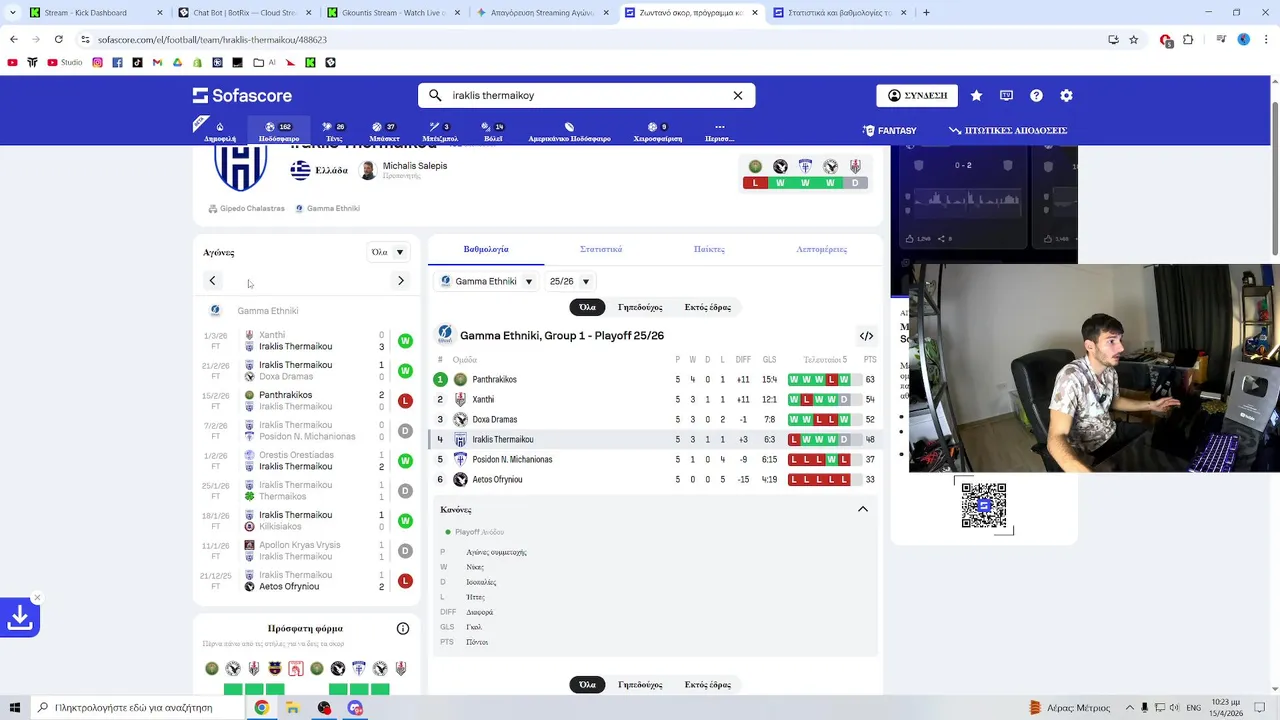Switch to the Λεπτομέρειες tab

tap(821, 249)
